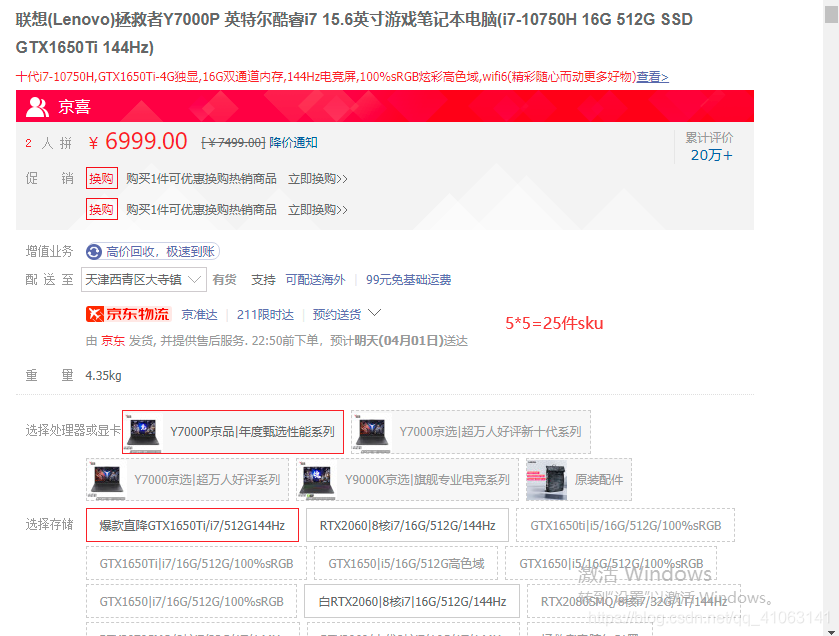
Task: Click the second 立即换购>> link
Action: pyautogui.click(x=318, y=210)
